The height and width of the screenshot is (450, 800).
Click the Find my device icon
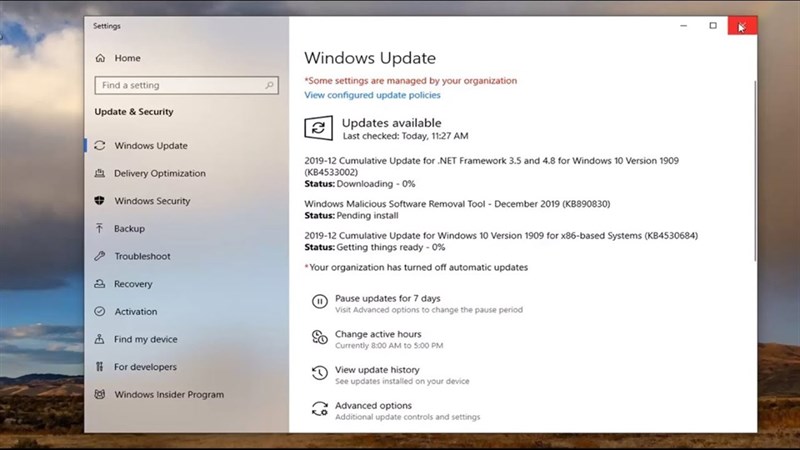(x=100, y=338)
